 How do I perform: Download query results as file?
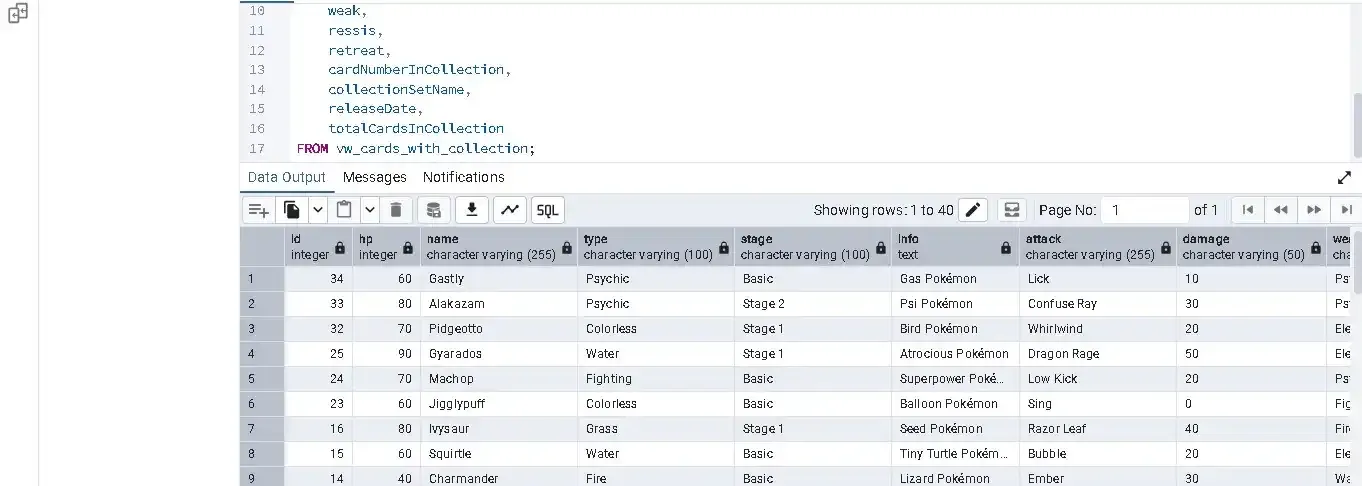472,210
